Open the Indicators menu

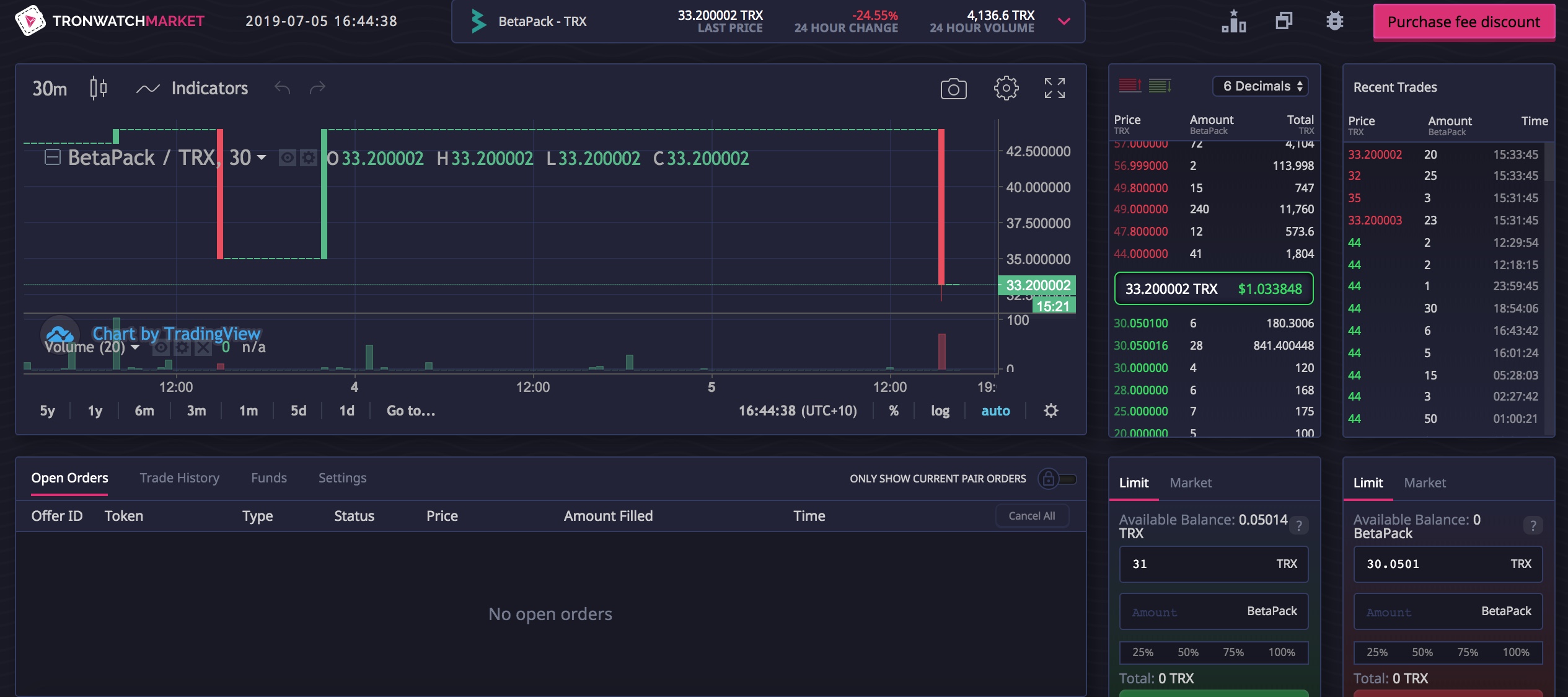(x=192, y=88)
